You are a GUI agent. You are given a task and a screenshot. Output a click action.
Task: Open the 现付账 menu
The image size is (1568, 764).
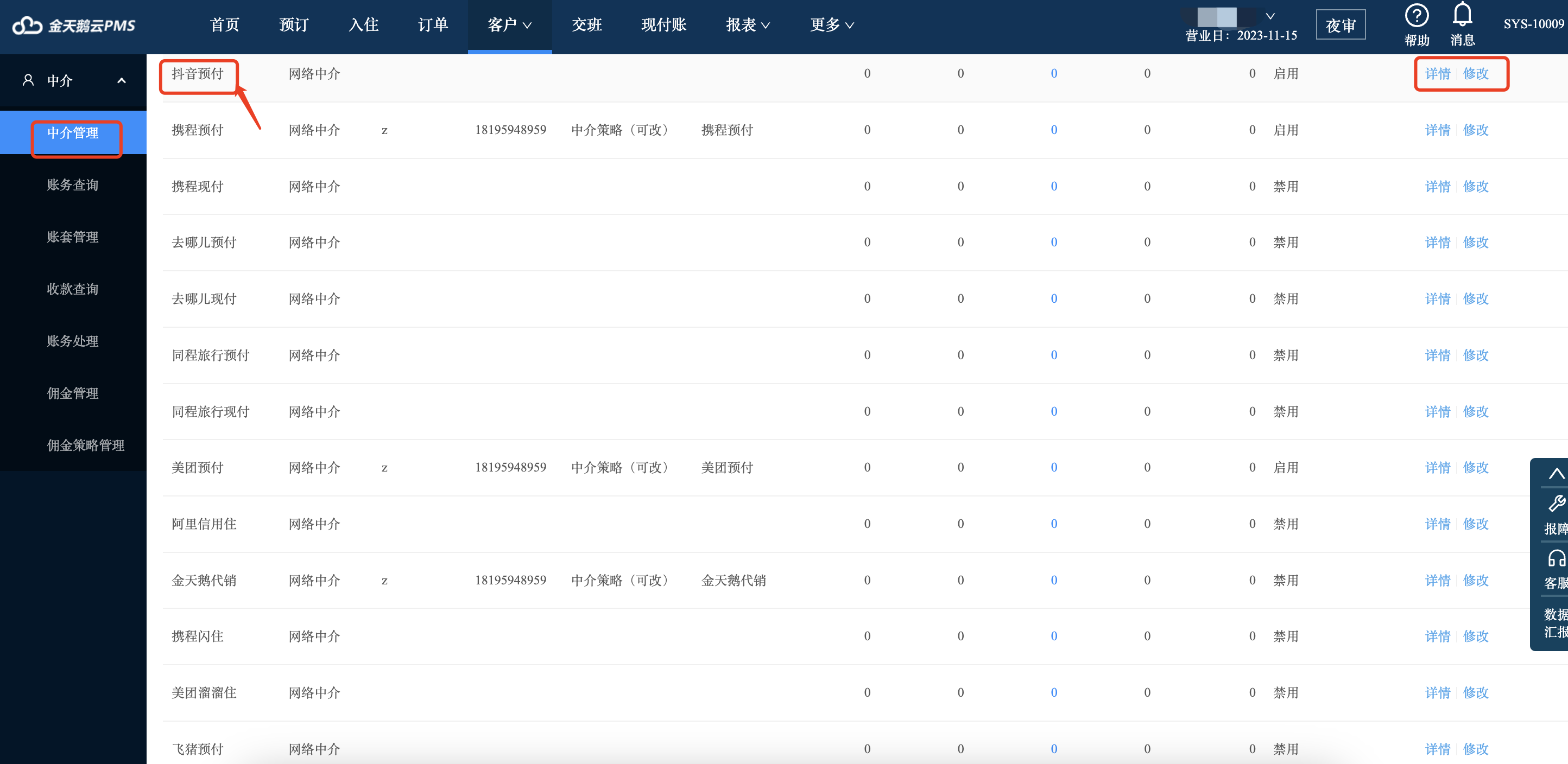[x=663, y=25]
